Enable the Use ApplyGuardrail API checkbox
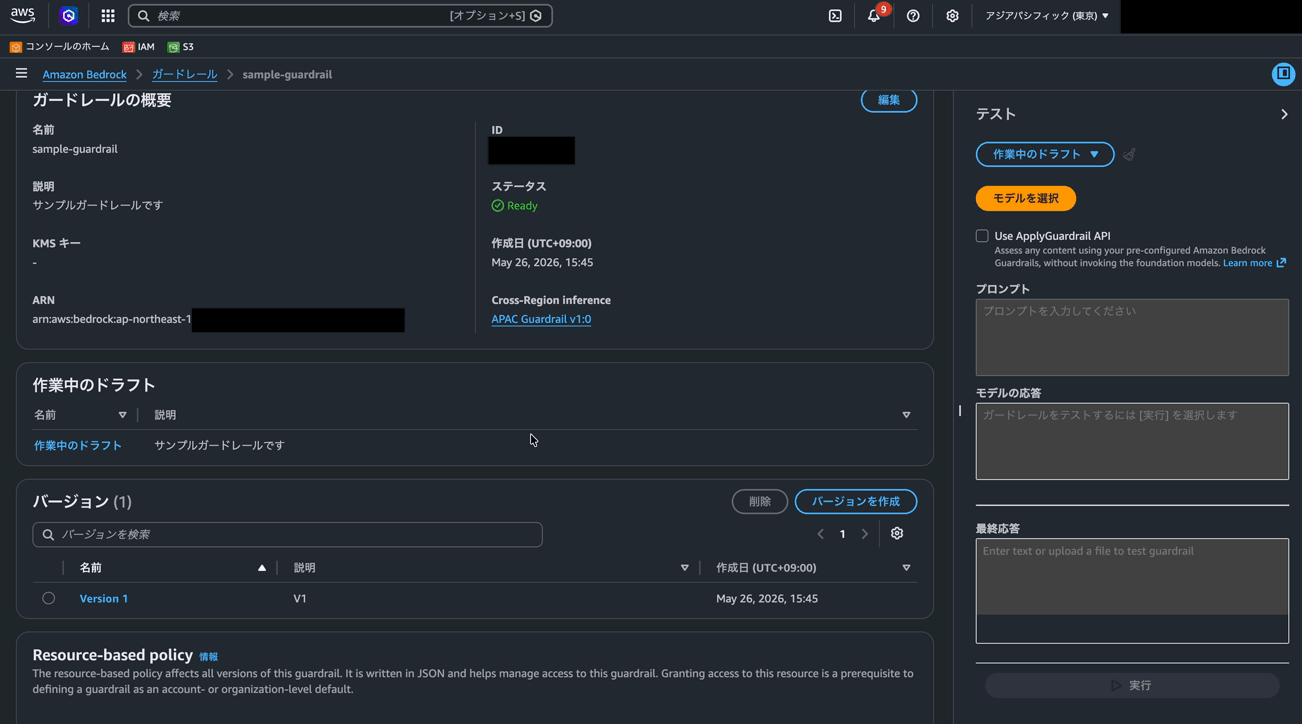Image resolution: width=1302 pixels, height=724 pixels. (982, 236)
